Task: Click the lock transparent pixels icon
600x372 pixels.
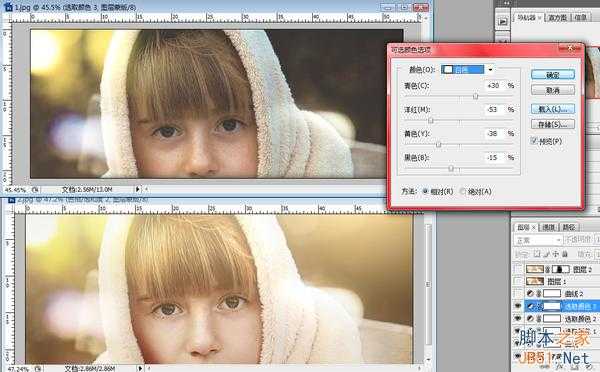Action: pos(537,253)
